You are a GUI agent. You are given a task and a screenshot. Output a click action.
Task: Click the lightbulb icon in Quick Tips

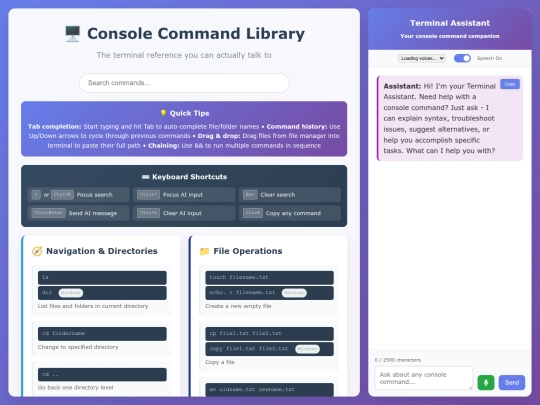coord(163,113)
